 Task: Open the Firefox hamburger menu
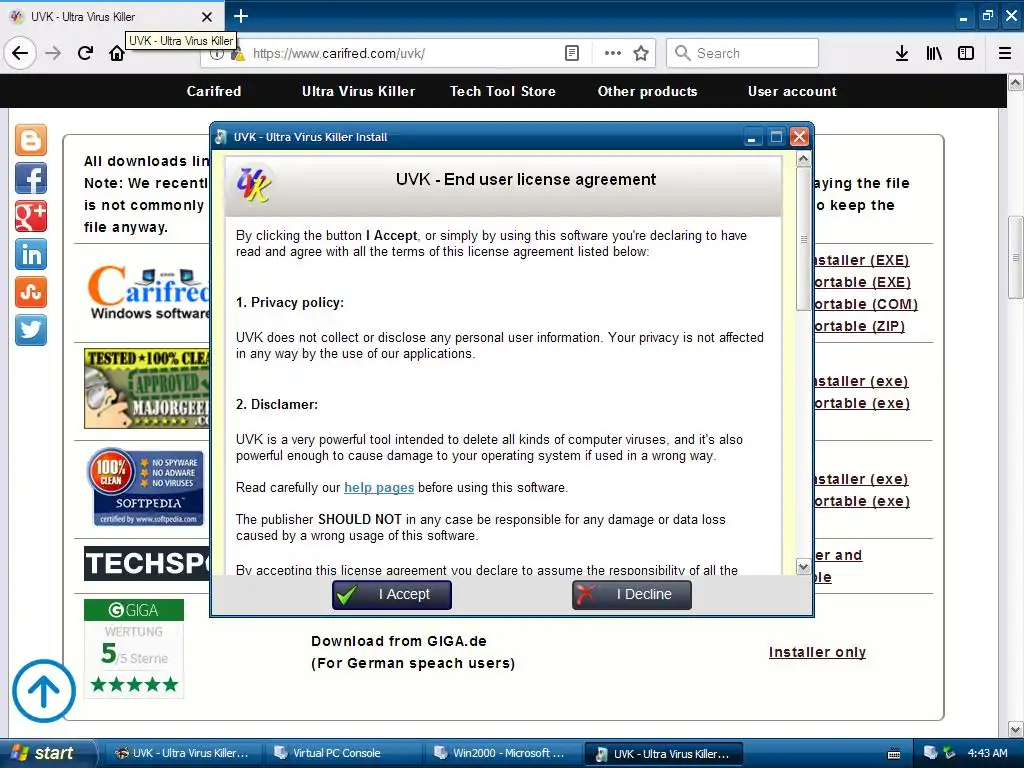(1005, 53)
